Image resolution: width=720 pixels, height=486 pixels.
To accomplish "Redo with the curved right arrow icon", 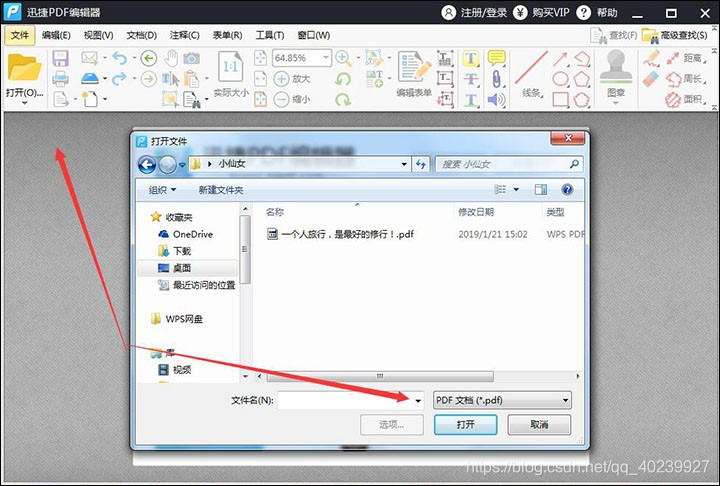I will (119, 79).
